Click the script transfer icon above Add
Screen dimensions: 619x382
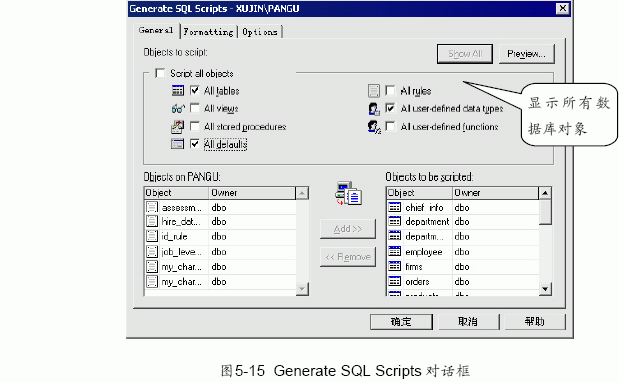(349, 193)
